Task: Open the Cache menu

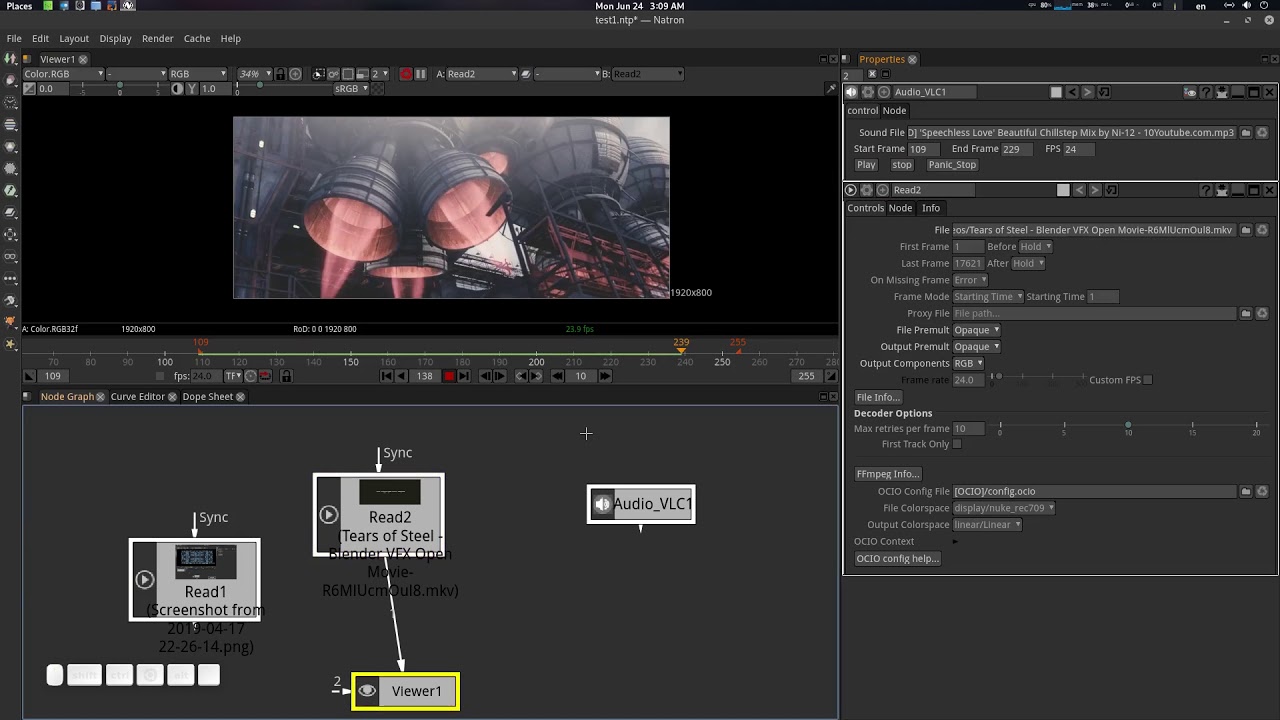Action: pos(196,38)
